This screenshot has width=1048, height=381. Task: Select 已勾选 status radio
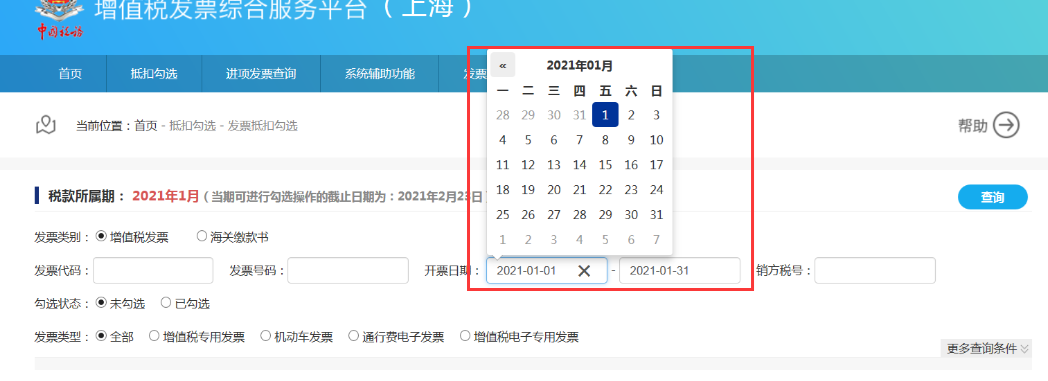click(x=166, y=303)
